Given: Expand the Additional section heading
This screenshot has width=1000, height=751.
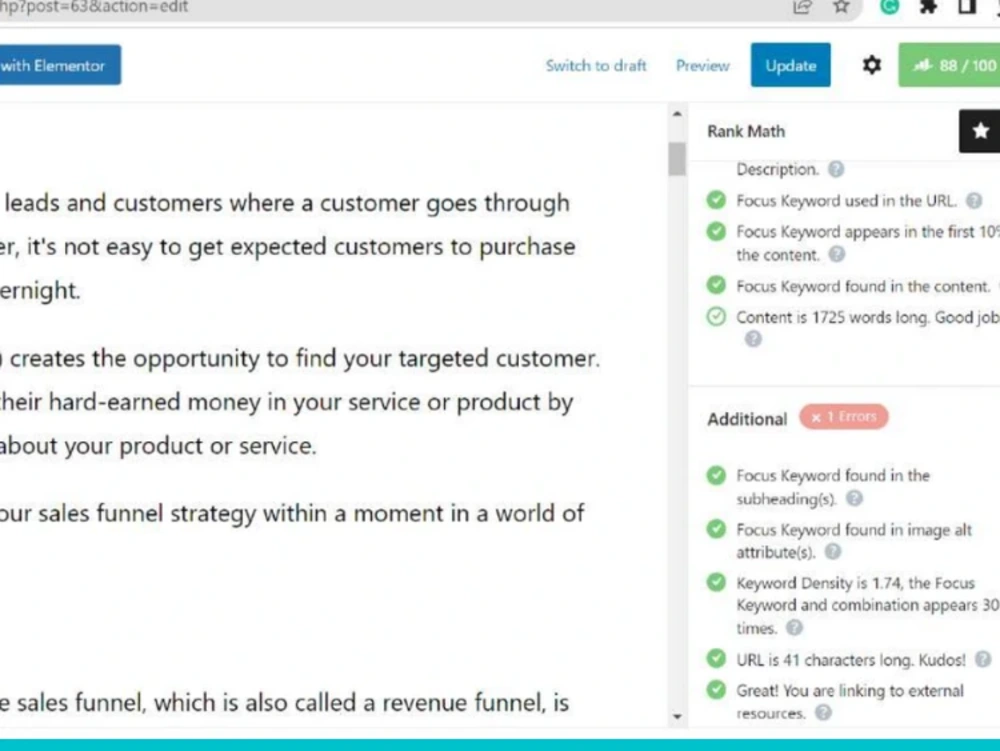Looking at the screenshot, I should click(747, 419).
